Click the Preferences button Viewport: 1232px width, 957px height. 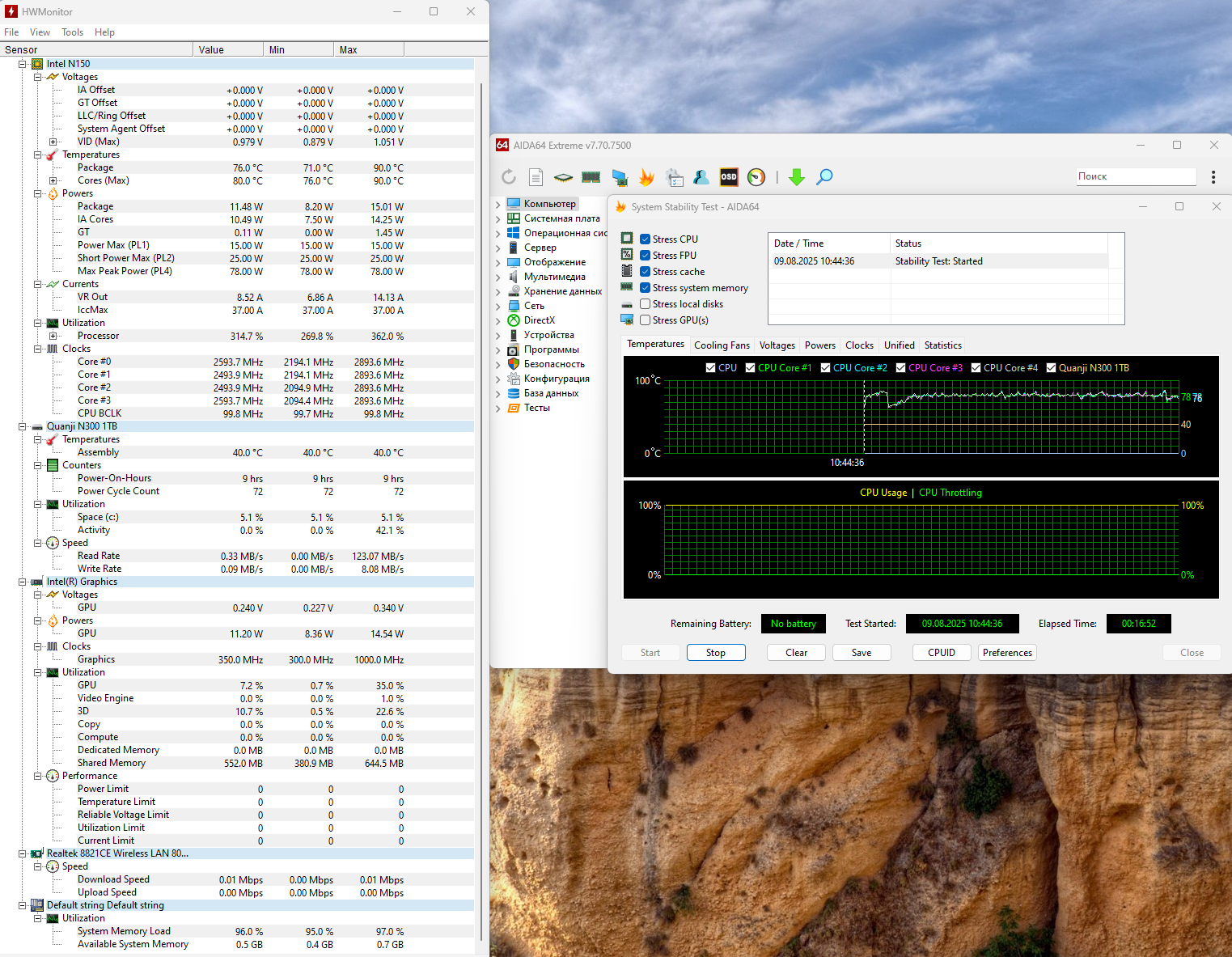pyautogui.click(x=1007, y=653)
